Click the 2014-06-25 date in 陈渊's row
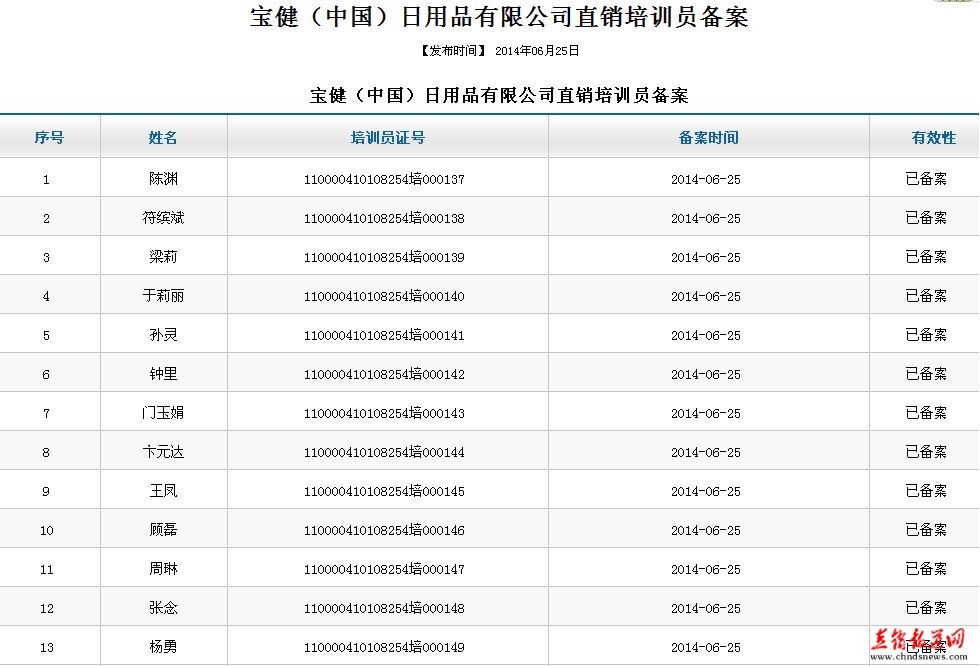The height and width of the screenshot is (666, 980). [x=706, y=179]
